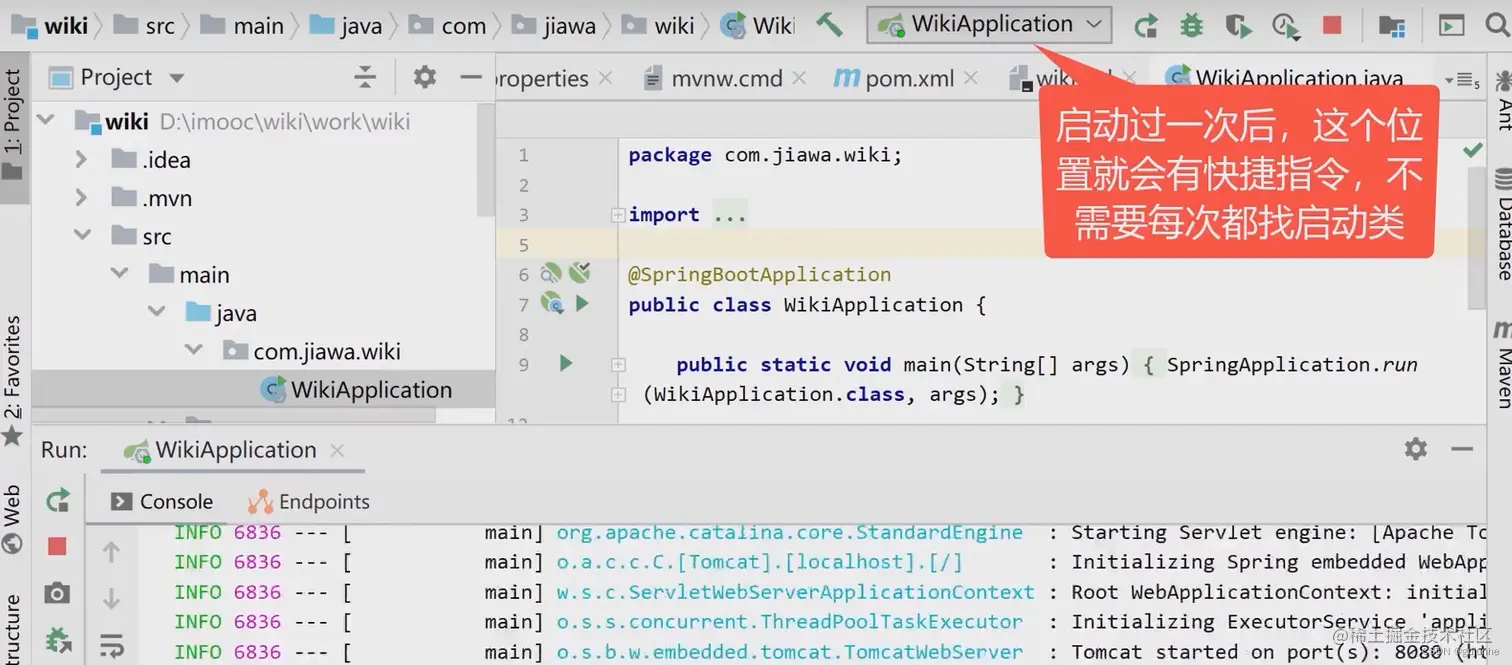Jump up the stack trace with the up arrow
The image size is (1512, 665).
(111, 551)
